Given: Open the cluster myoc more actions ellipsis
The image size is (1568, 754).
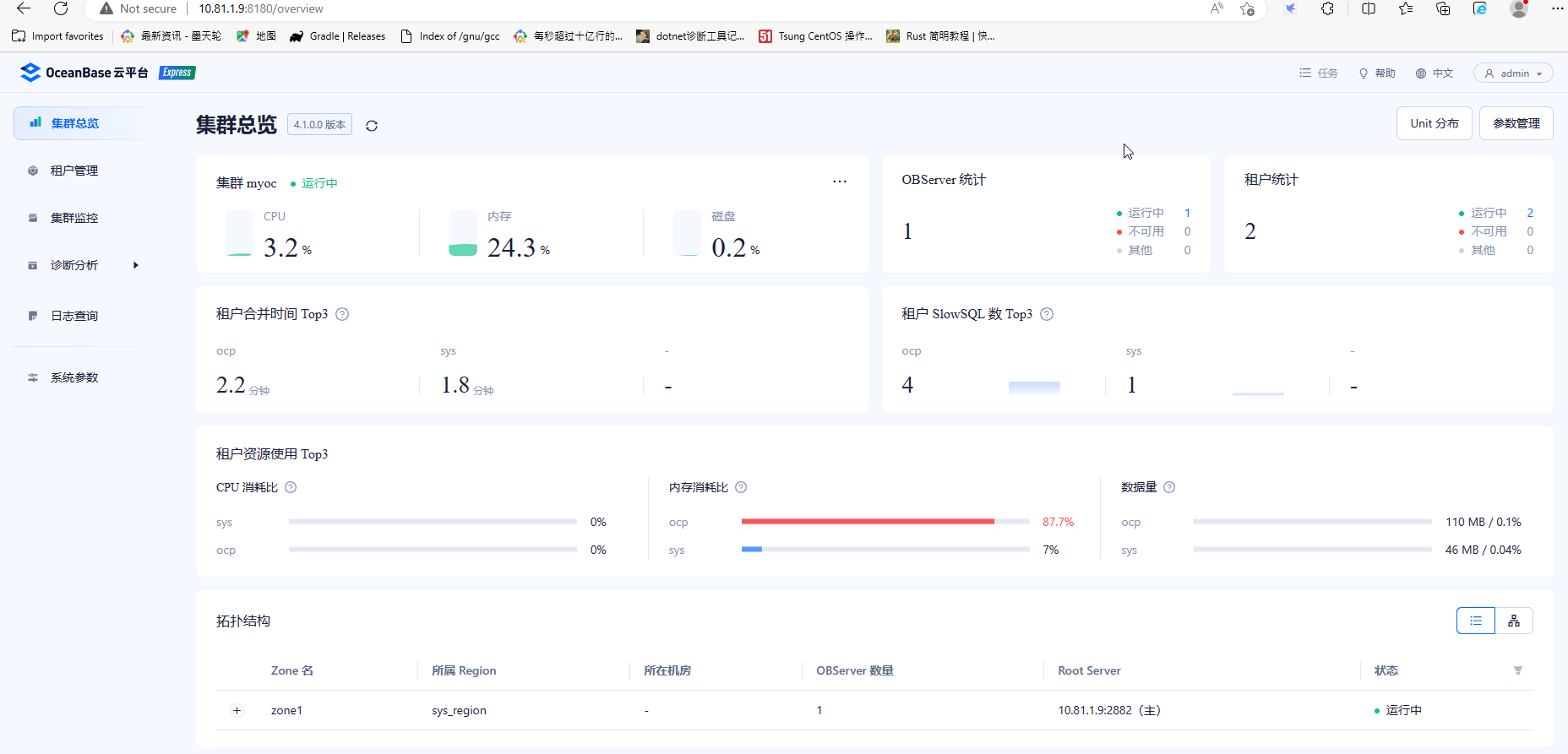Looking at the screenshot, I should click(840, 182).
